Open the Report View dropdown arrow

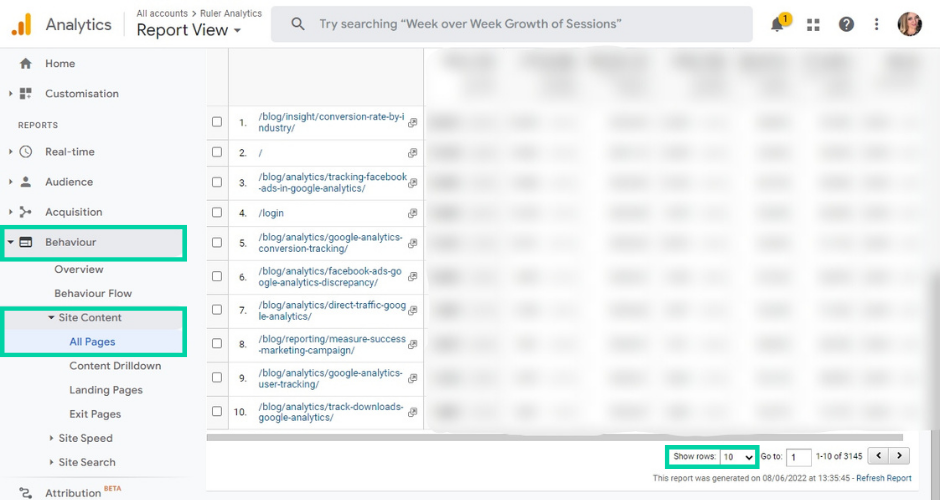click(237, 31)
